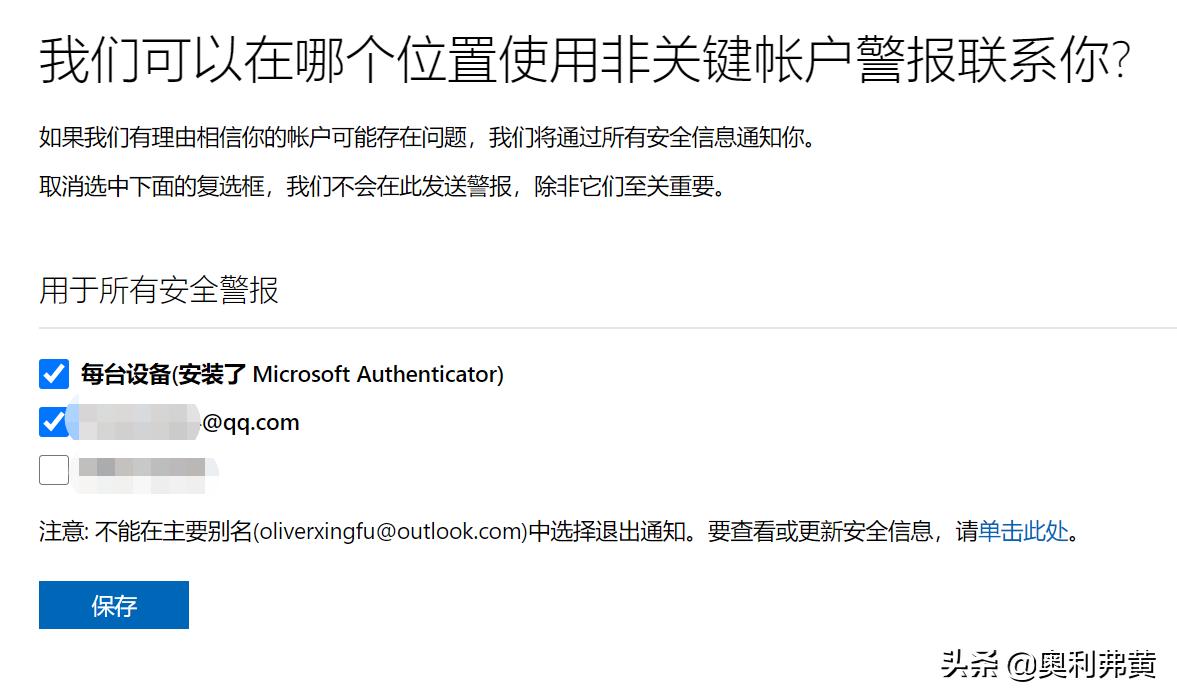
Task: Click the paragraph starting with 取消选中下面的复选框
Action: (381, 186)
